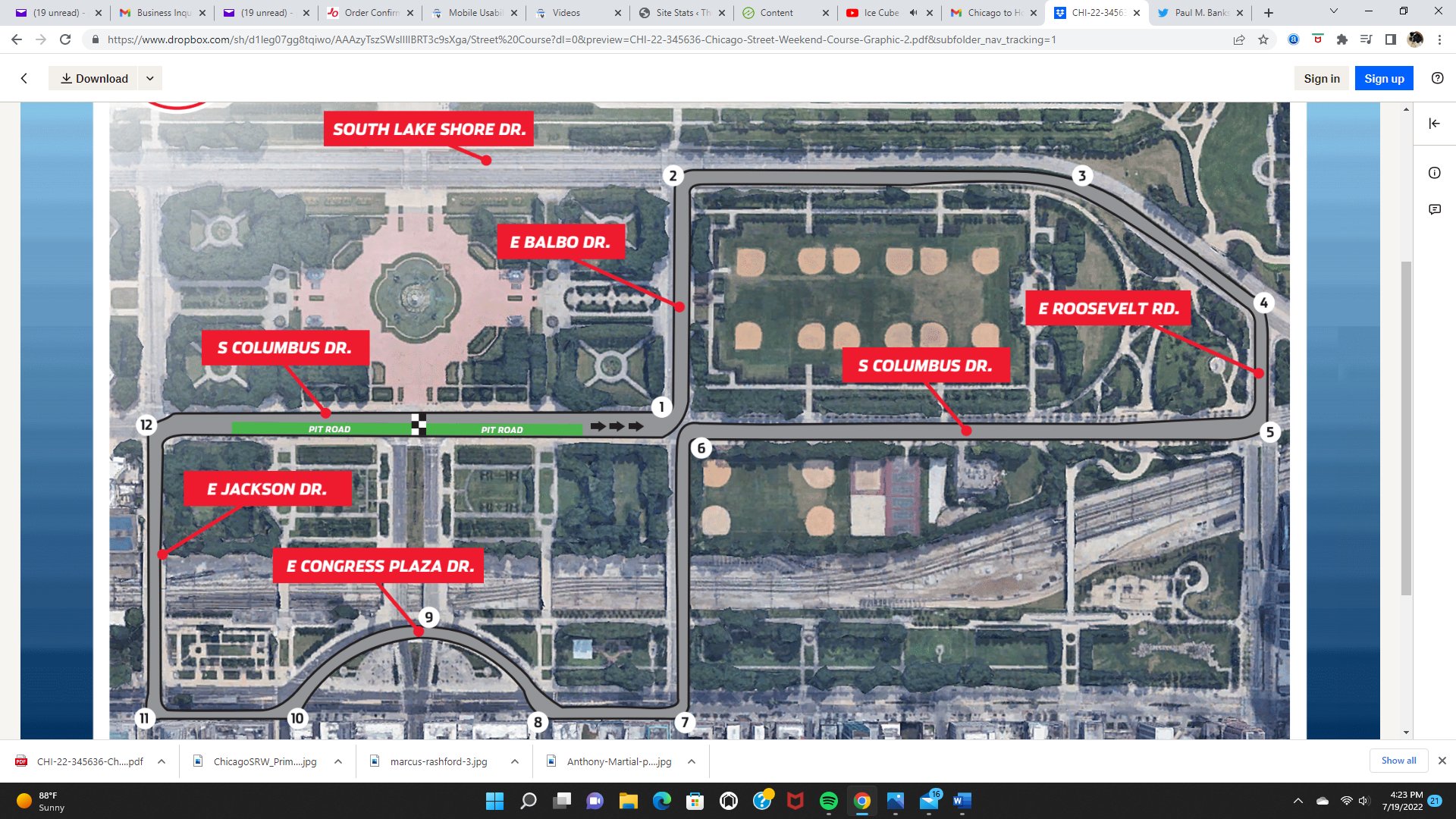1456x819 pixels.
Task: Open Chrome extensions puzzle icon
Action: point(1341,39)
